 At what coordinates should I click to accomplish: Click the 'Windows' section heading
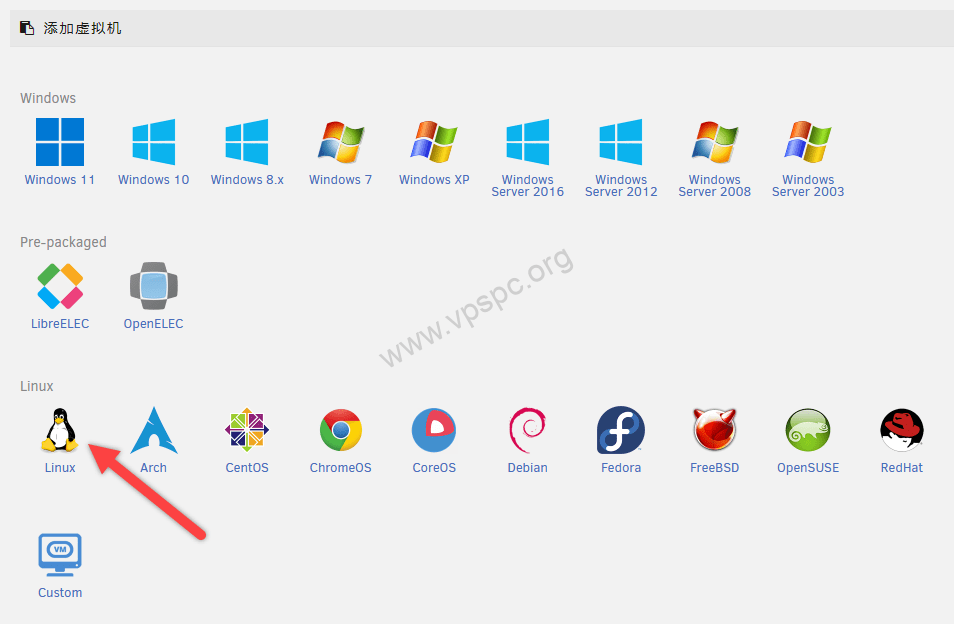click(48, 98)
